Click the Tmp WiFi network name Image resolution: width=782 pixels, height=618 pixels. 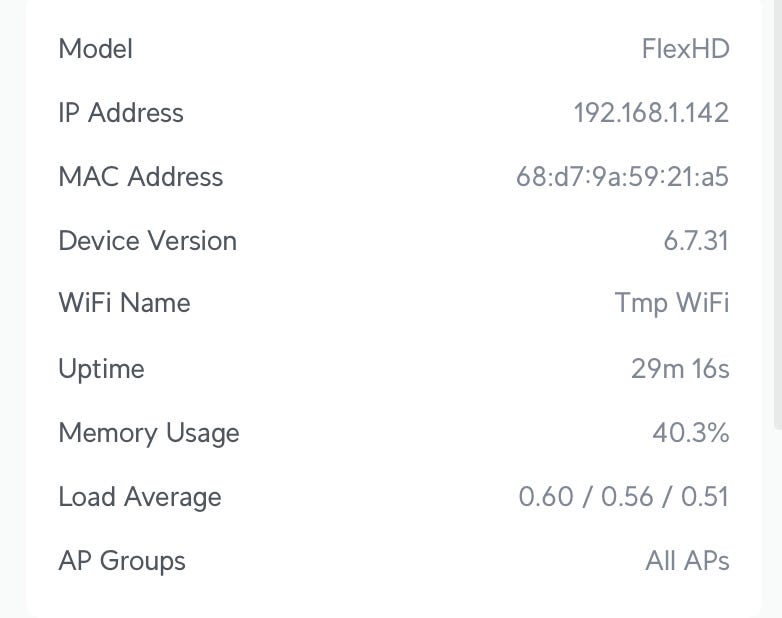coord(672,303)
